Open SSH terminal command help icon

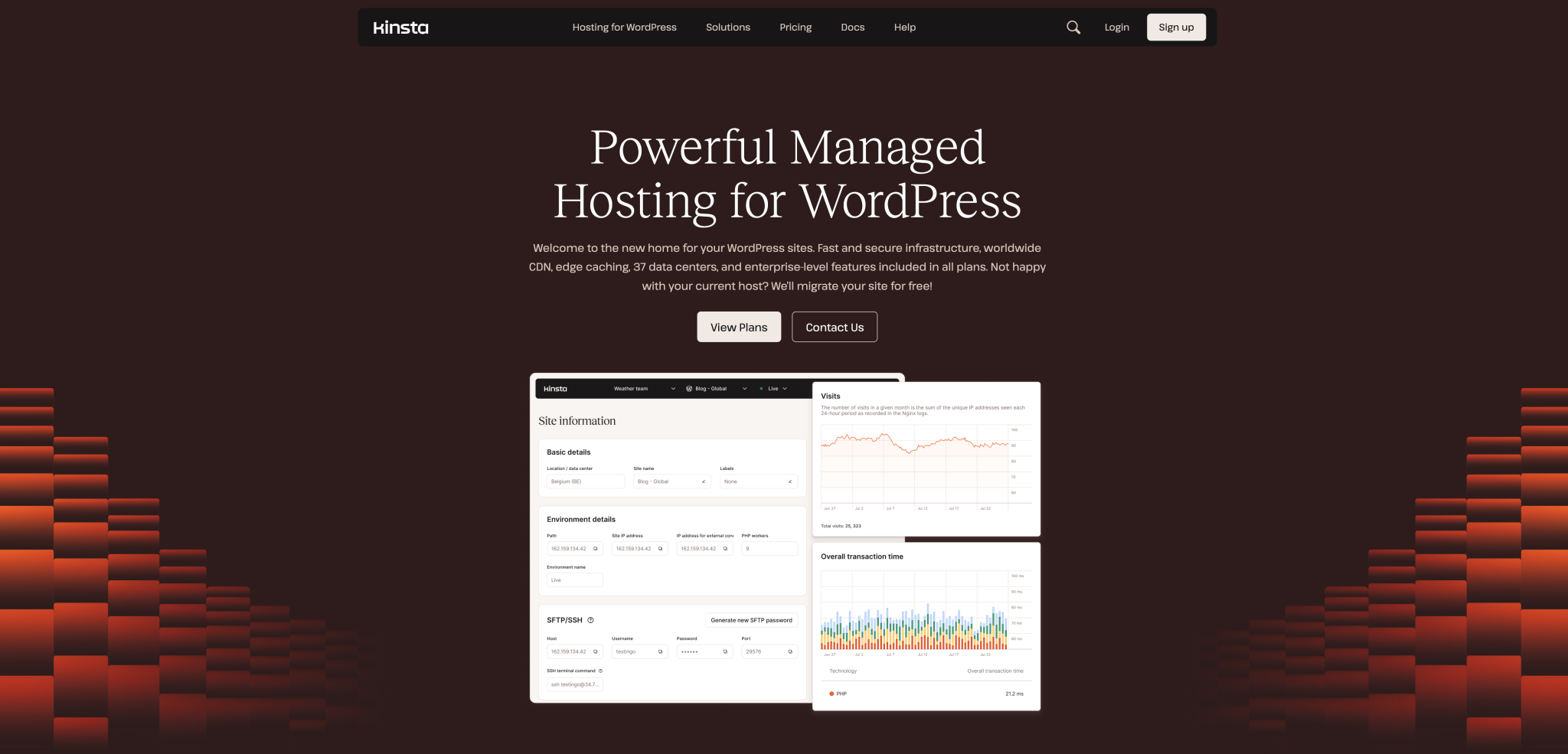tap(600, 671)
